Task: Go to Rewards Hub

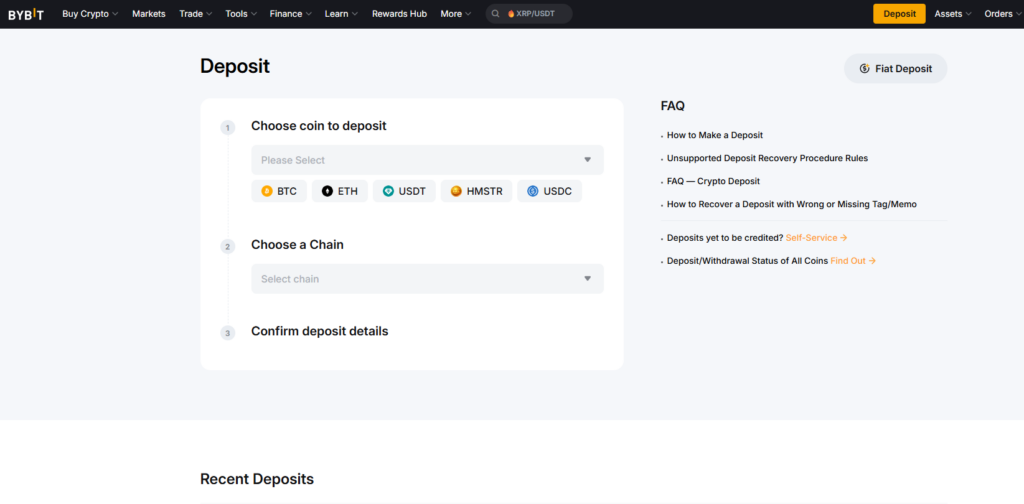Action: click(399, 14)
